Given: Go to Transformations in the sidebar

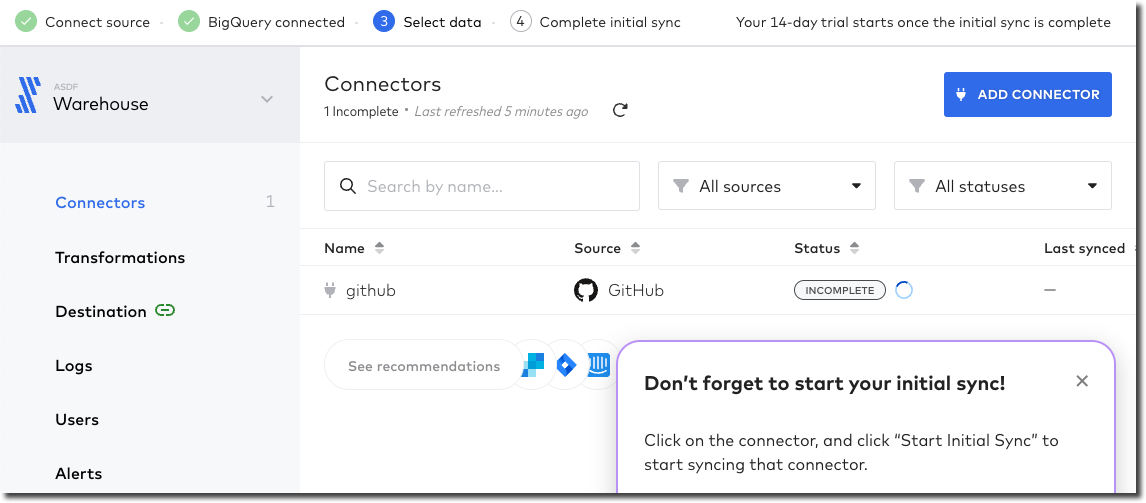Looking at the screenshot, I should 120,257.
